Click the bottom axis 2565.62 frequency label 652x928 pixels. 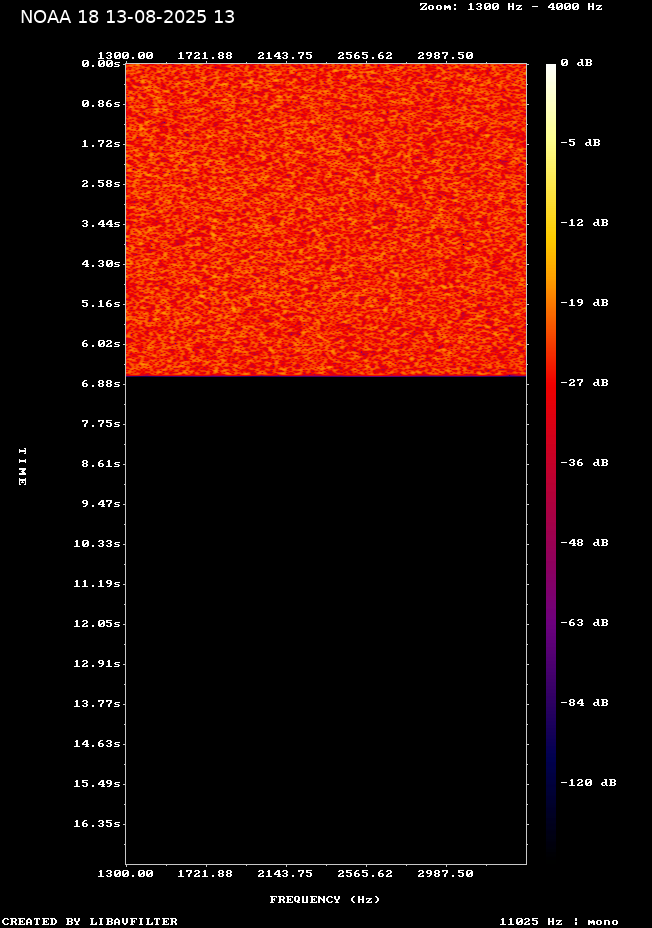pos(365,874)
